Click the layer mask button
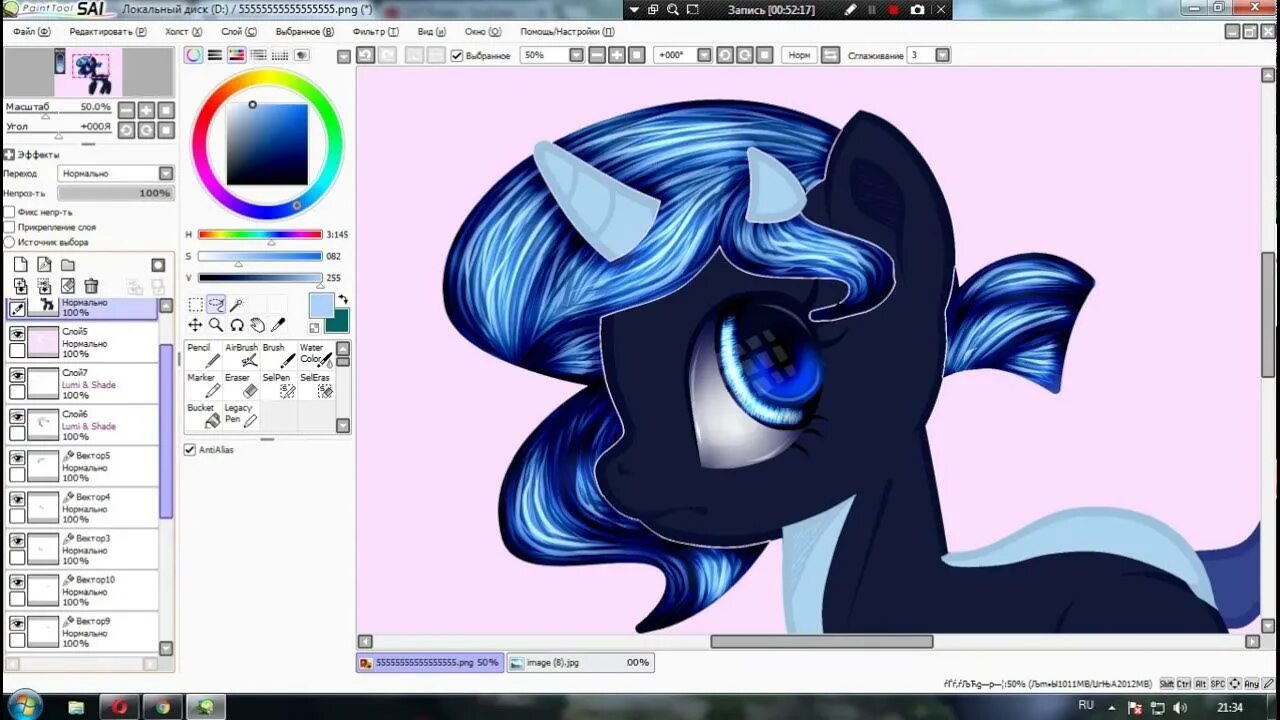 (158, 265)
